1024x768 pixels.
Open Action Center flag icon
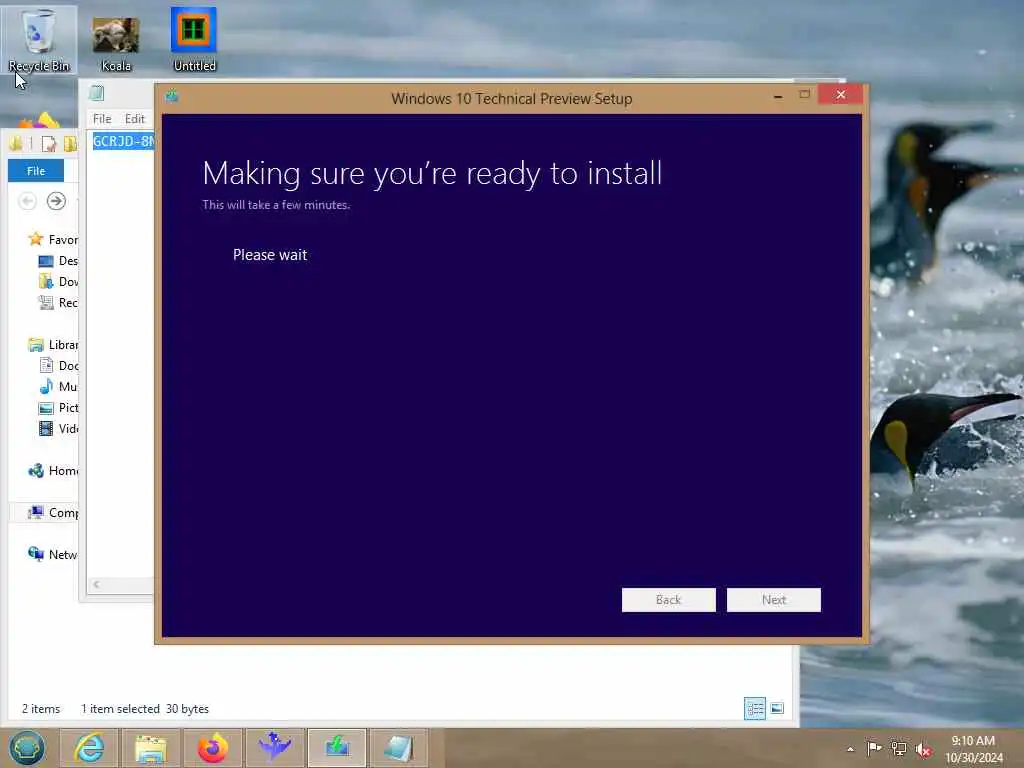(874, 748)
